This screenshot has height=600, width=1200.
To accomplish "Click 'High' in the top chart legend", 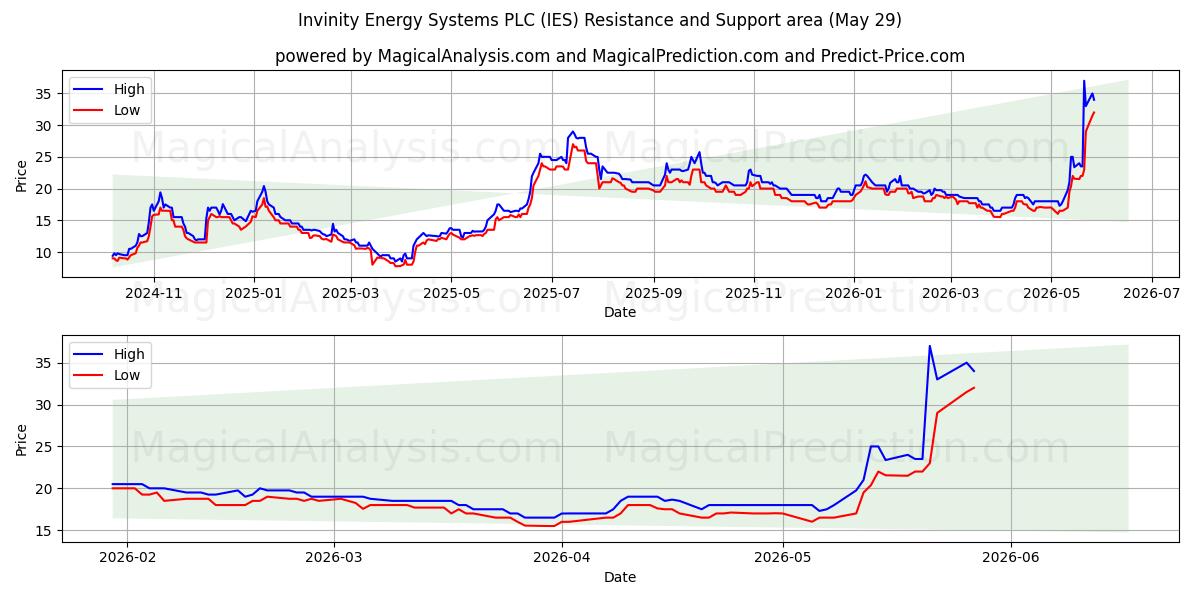I will coord(129,89).
